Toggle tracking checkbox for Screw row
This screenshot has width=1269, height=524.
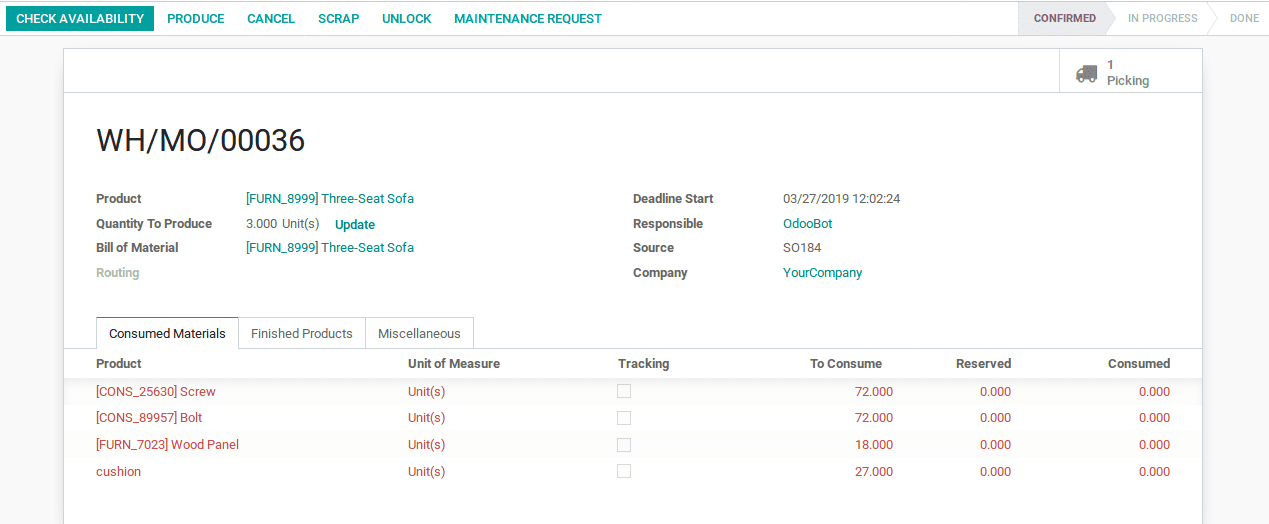coord(624,391)
